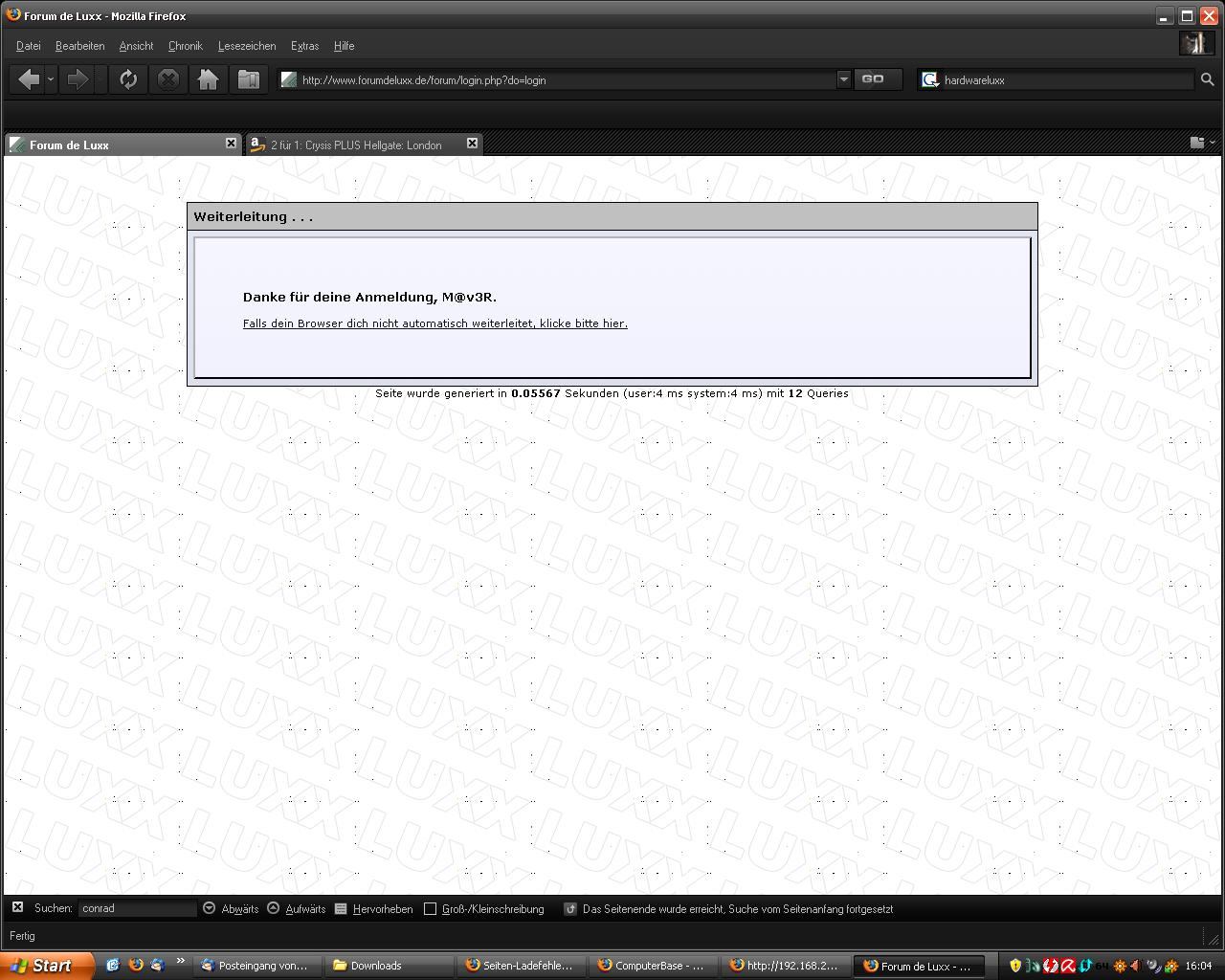Image resolution: width=1225 pixels, height=980 pixels.
Task: Launch Thunderbird from Quick Launch
Action: (158, 965)
